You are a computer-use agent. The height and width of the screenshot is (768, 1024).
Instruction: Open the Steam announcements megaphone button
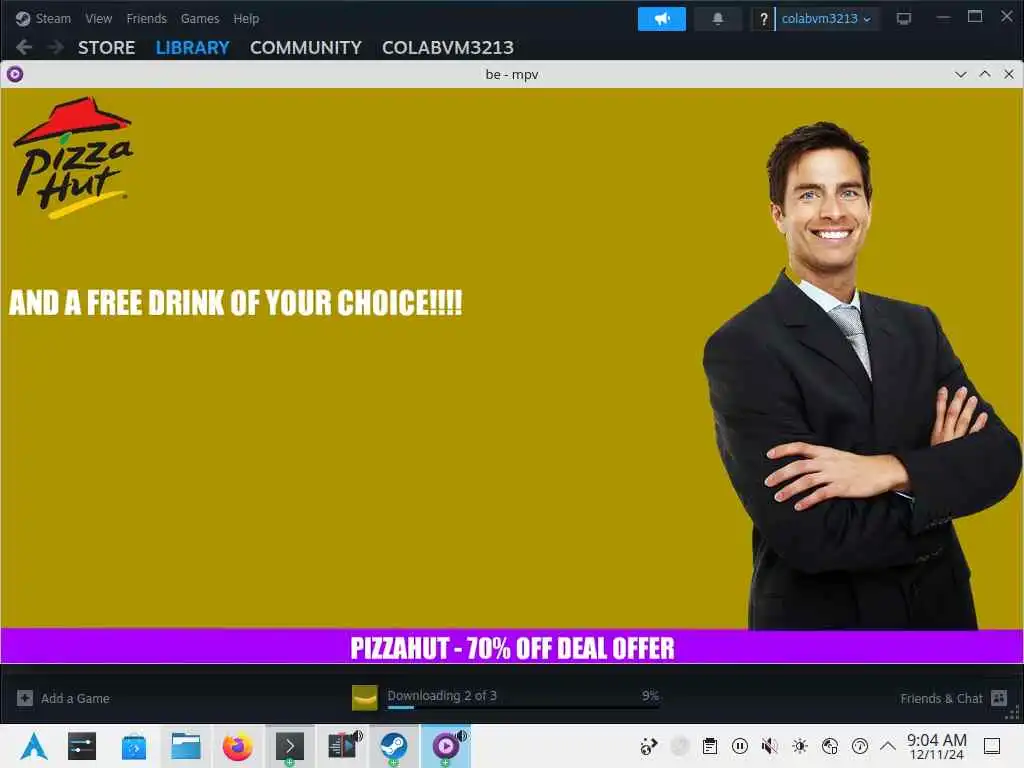point(662,18)
